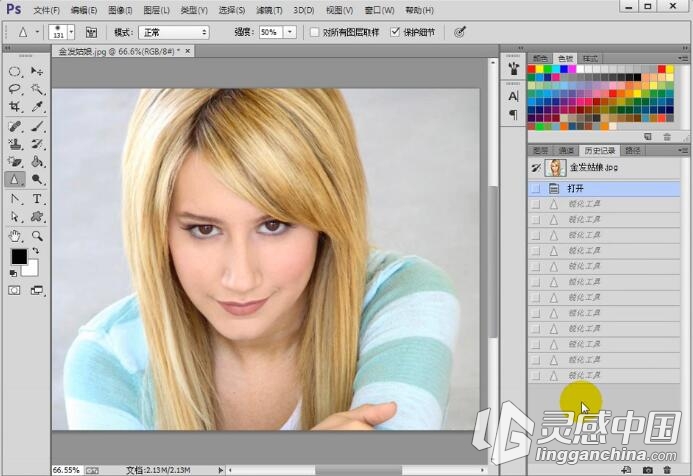Viewport: 693px width, 476px height.
Task: Uncheck 保护细节 checkbox
Action: [395, 32]
